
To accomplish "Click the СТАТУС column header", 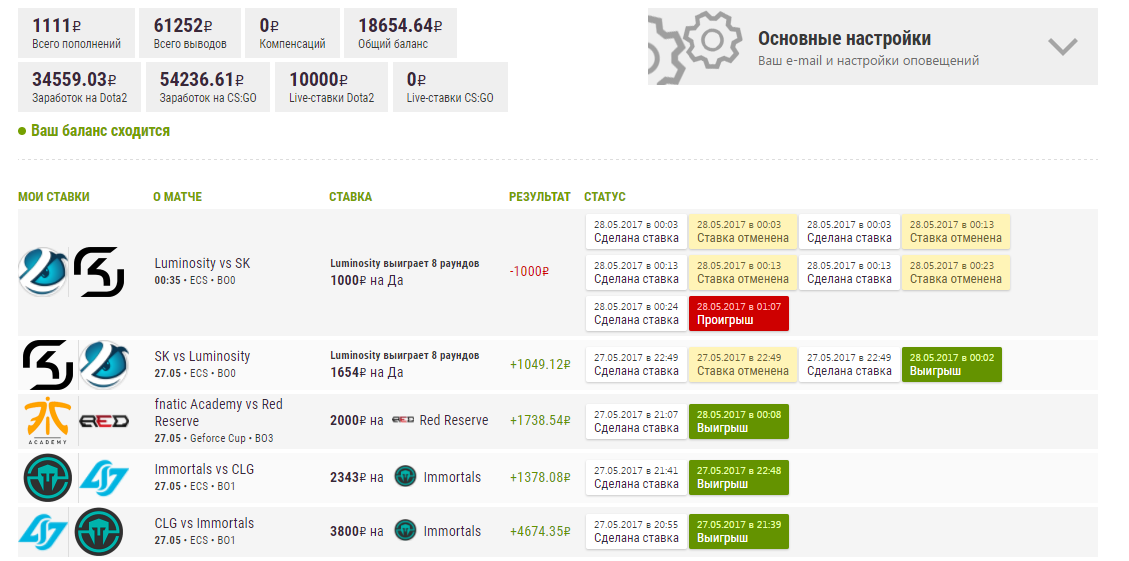I will [605, 197].
